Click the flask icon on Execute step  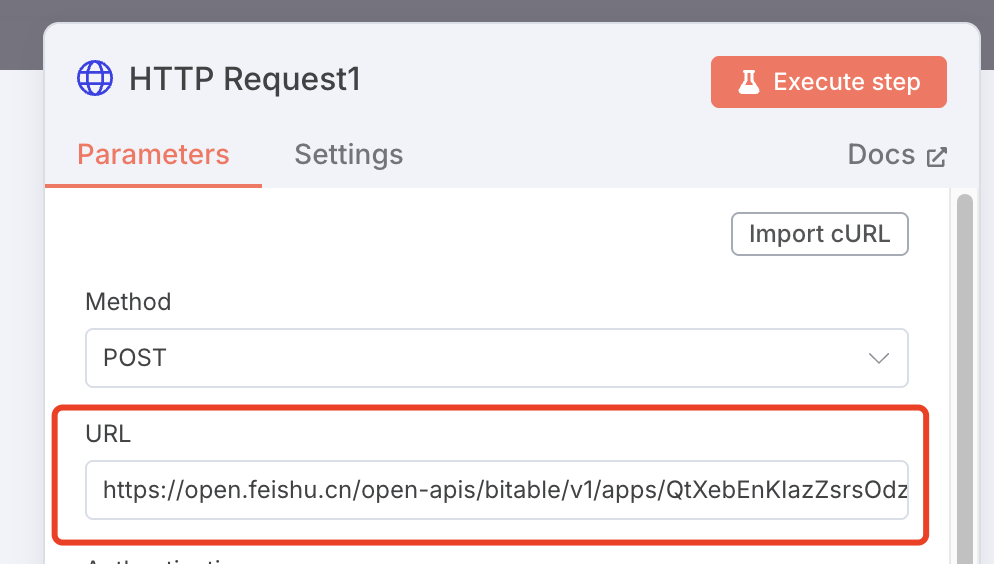point(749,82)
